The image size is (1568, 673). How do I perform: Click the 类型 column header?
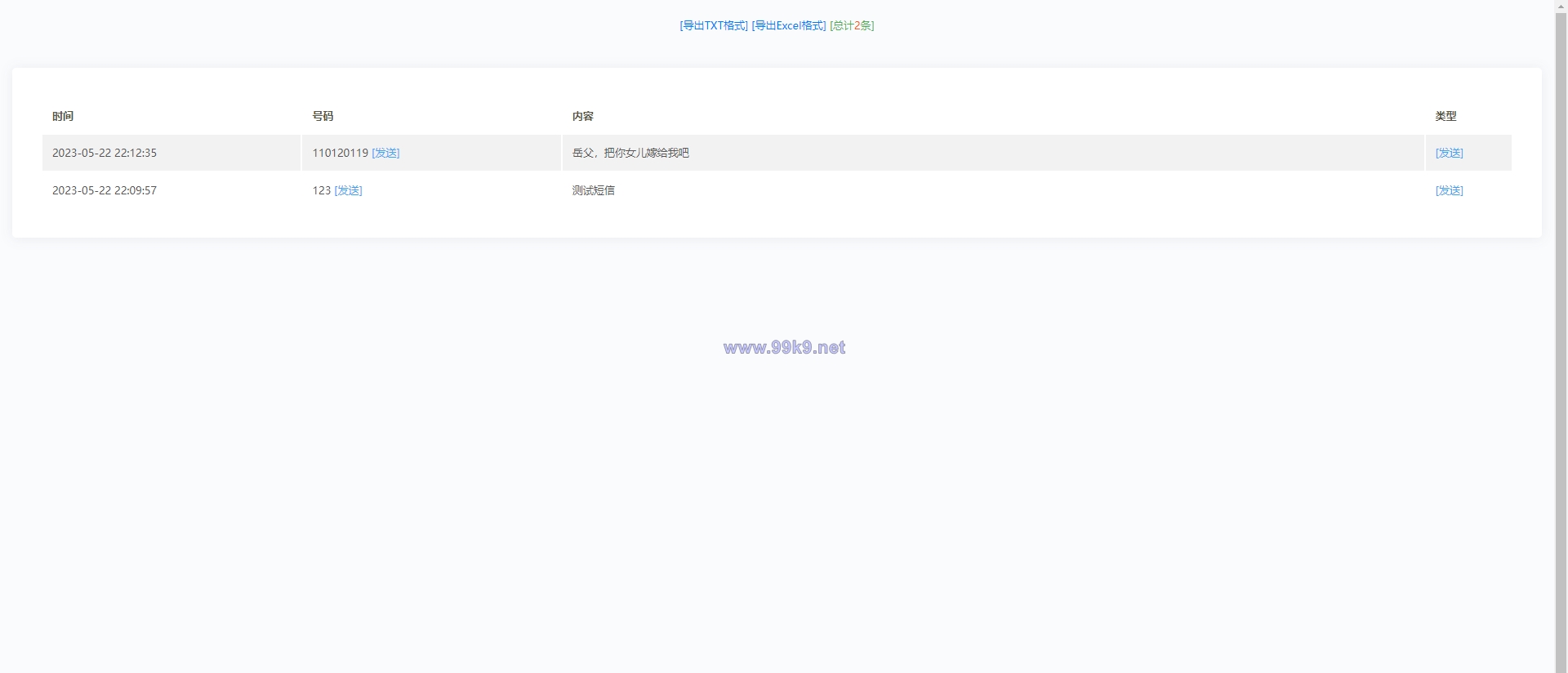click(1445, 116)
